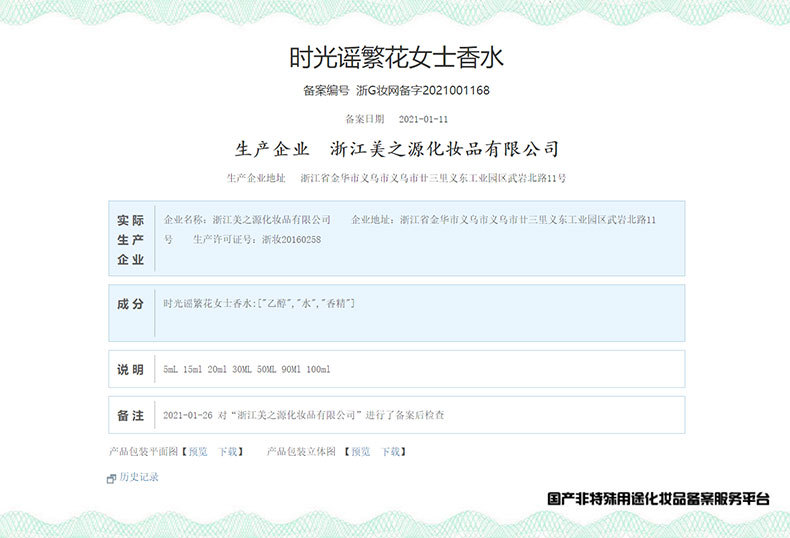The width and height of the screenshot is (790, 538).
Task: Click the 国产非特殊用途化妆品备案服务平台 footer text
Action: point(659,499)
